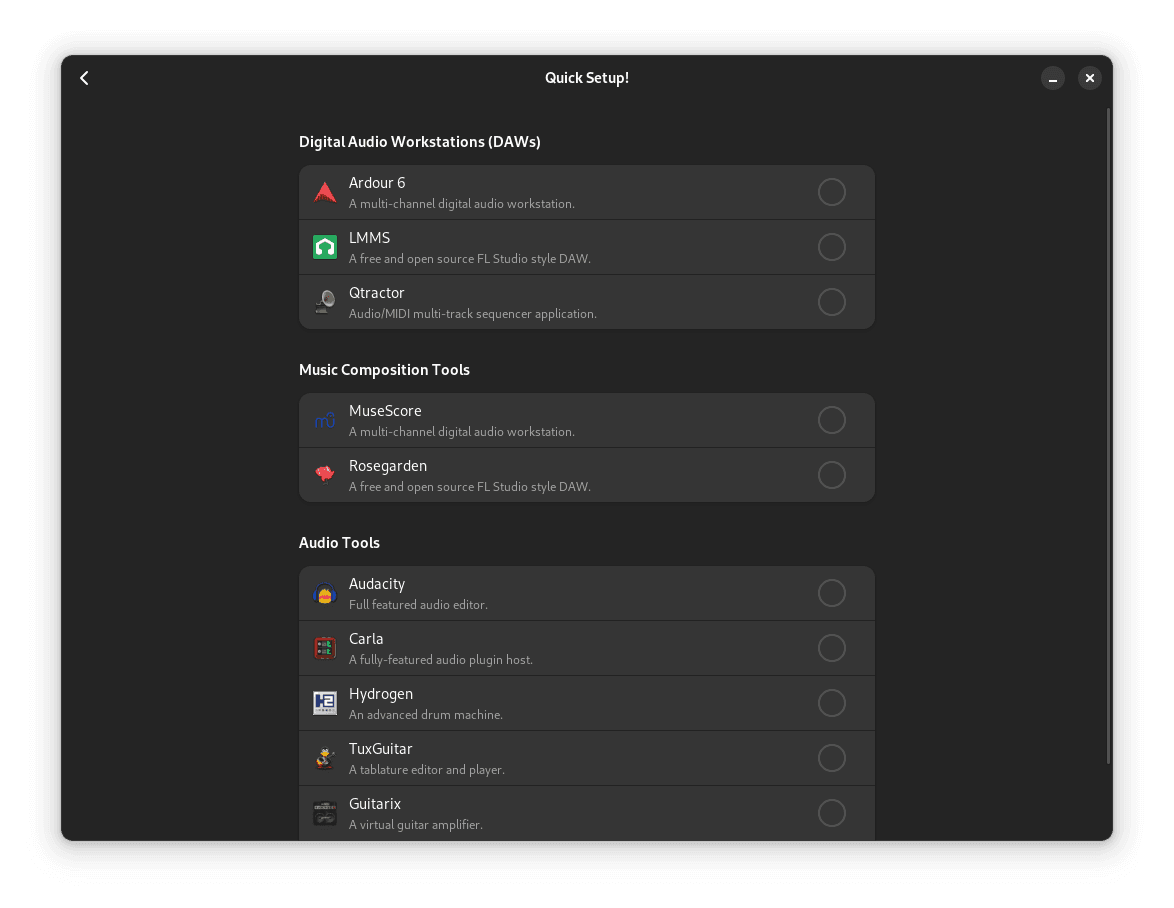Click the 'Ardour 6' title text
The width and height of the screenshot is (1174, 908).
(377, 183)
